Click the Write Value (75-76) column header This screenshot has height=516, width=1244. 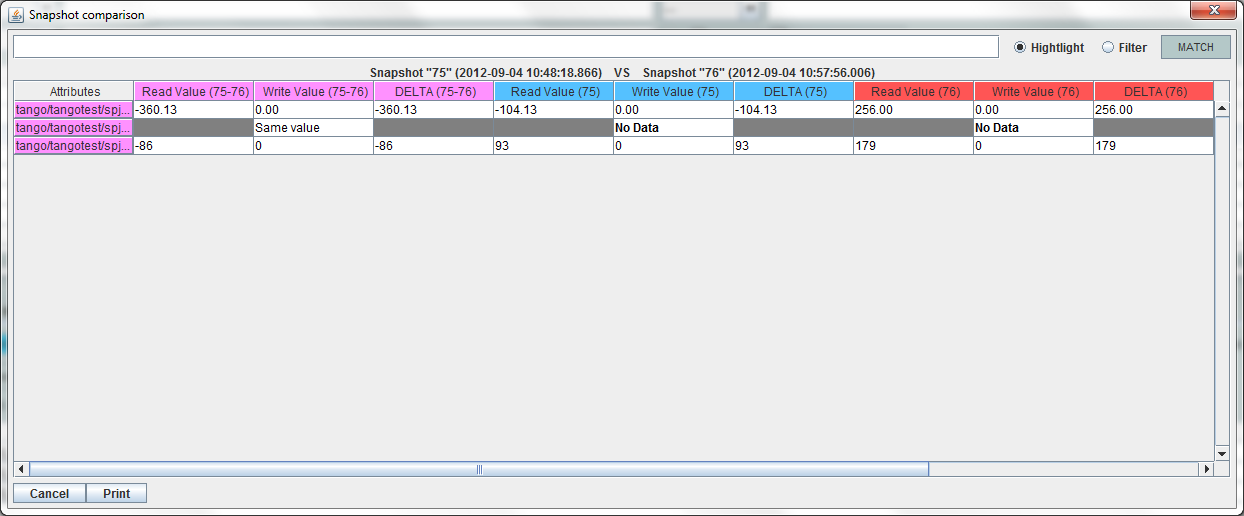(x=314, y=91)
